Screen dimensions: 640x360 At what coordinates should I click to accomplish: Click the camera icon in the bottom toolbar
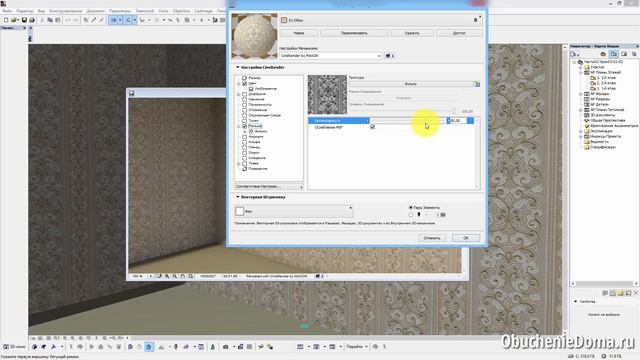pyautogui.click(x=225, y=347)
